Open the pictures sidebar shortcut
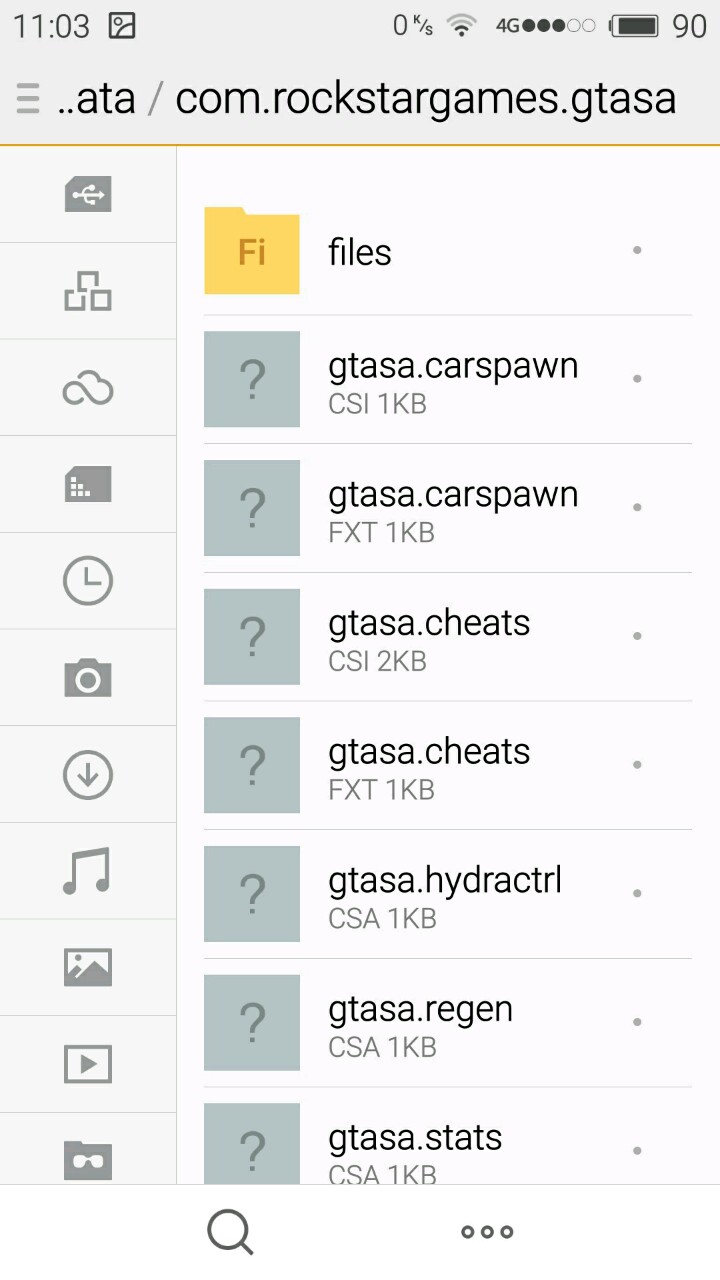Viewport: 720px width, 1280px height. pyautogui.click(x=88, y=967)
